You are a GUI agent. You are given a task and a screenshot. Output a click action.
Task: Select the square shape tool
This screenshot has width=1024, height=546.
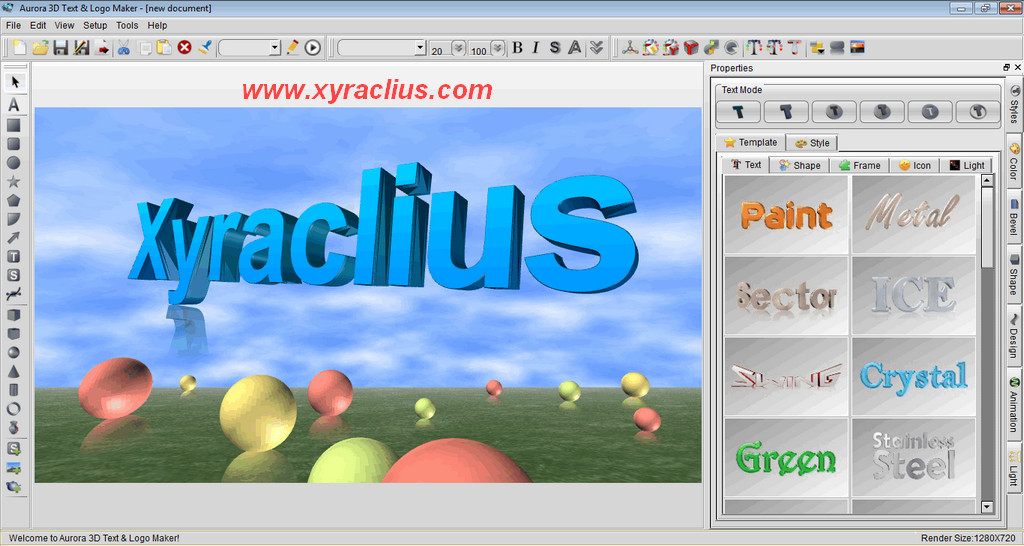[14, 125]
